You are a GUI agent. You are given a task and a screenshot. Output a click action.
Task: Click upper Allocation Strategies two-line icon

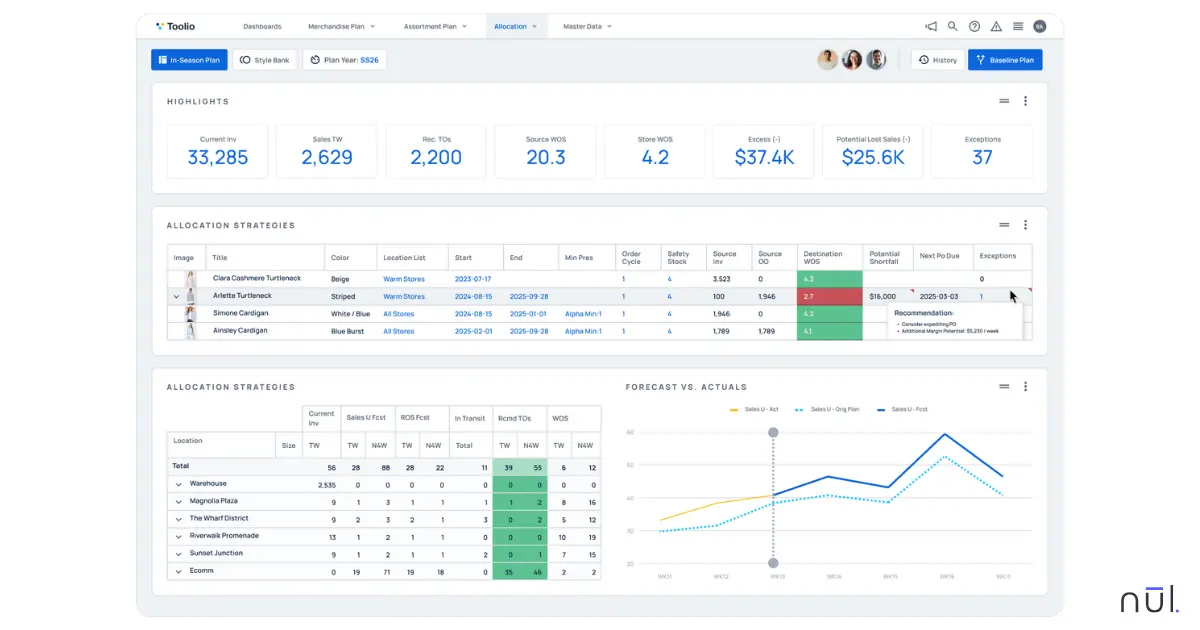coord(1004,225)
